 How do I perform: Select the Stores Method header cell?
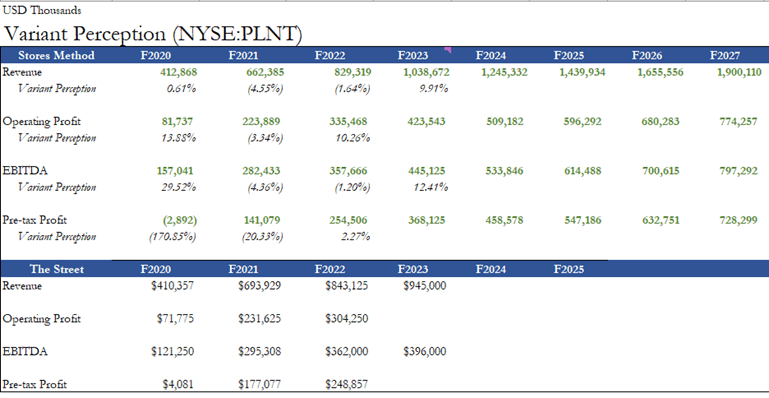(x=55, y=55)
